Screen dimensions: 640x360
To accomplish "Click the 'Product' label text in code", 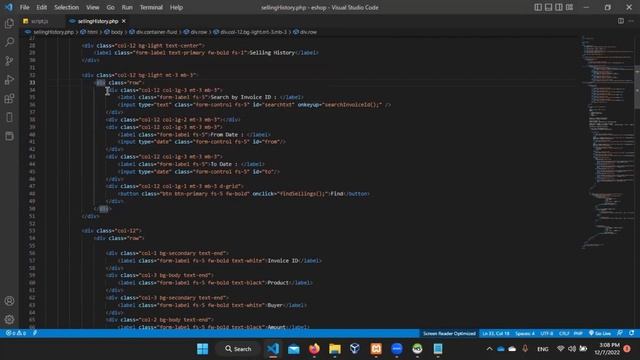I will [278, 282].
